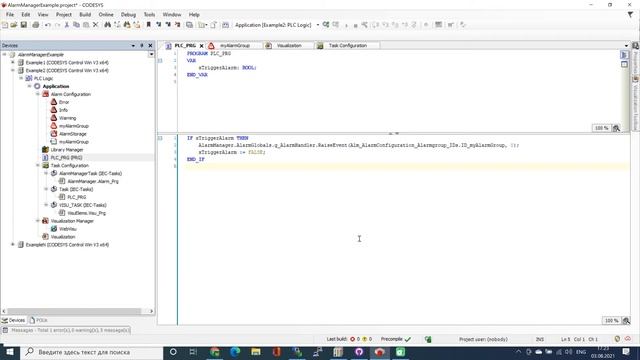
Task: Click the Error alarm class icon
Action: point(53,102)
